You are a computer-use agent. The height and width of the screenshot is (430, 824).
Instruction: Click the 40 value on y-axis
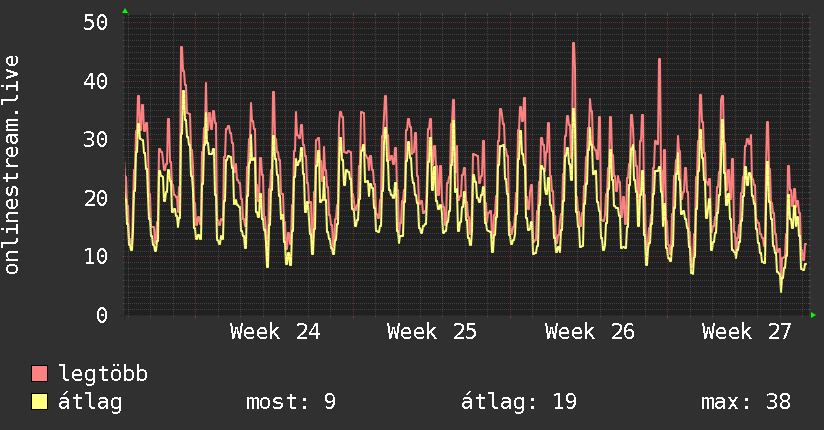(x=95, y=81)
